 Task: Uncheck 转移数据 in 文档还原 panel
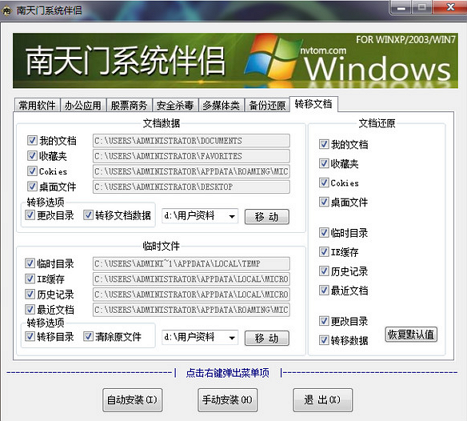pos(324,340)
